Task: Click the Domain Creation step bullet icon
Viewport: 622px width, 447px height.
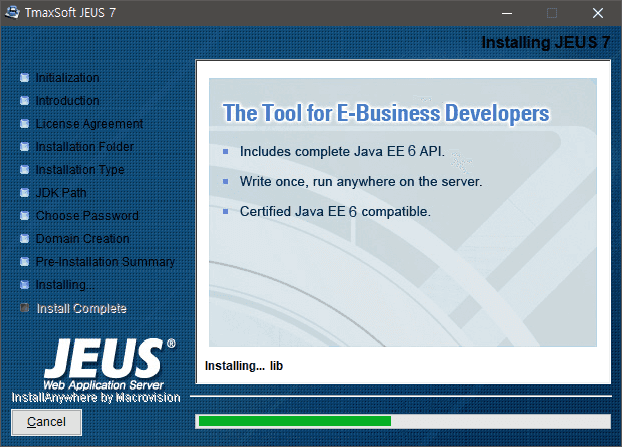Action: click(25, 239)
